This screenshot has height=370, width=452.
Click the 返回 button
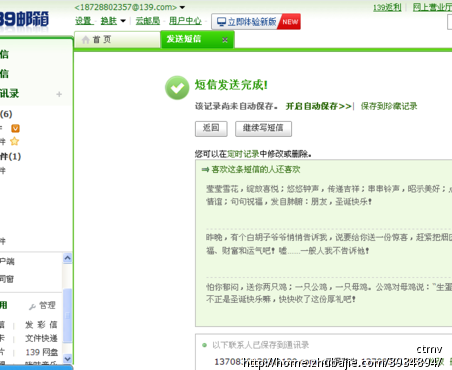click(x=211, y=128)
